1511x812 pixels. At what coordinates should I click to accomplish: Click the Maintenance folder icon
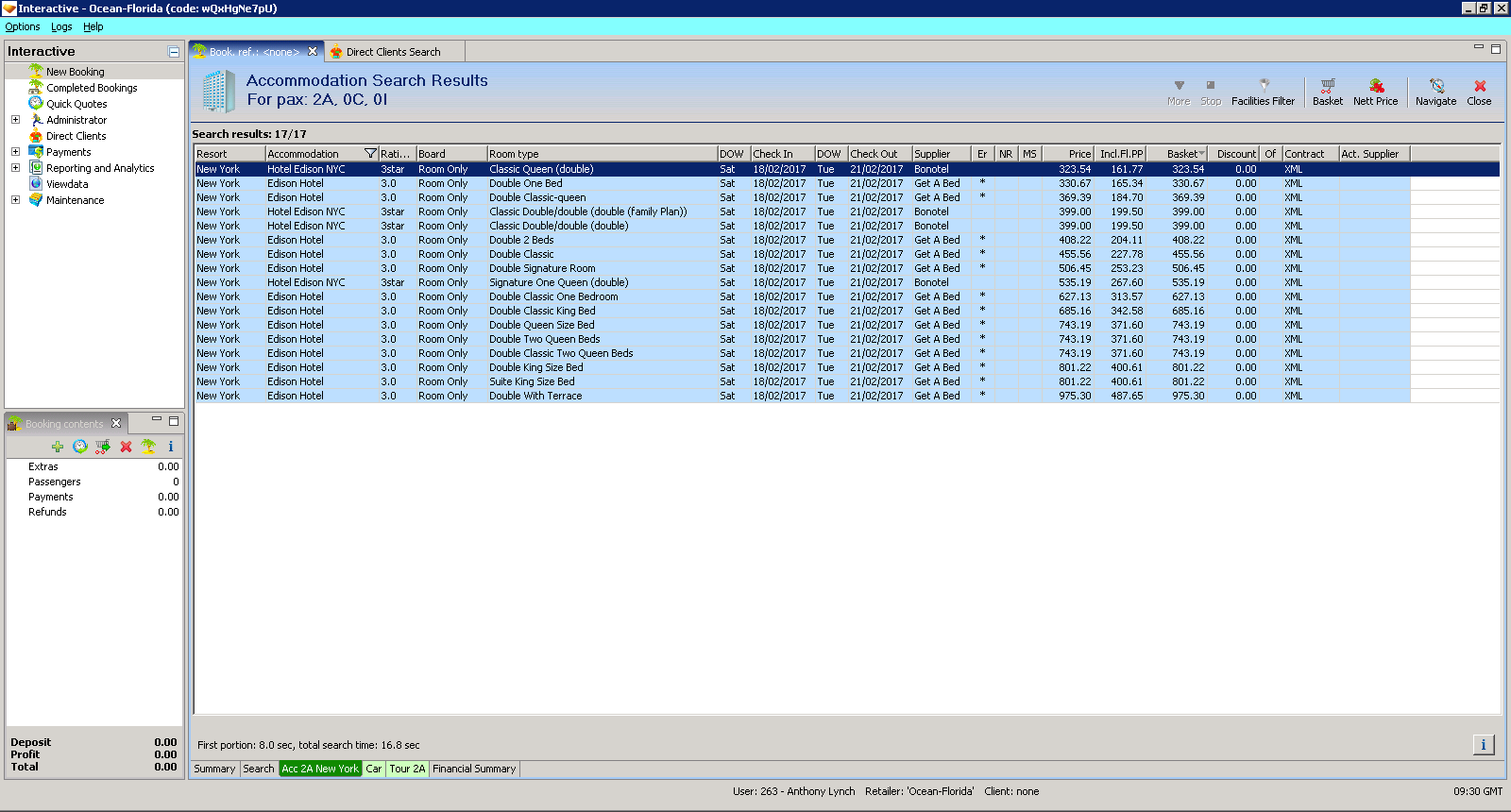coord(36,199)
